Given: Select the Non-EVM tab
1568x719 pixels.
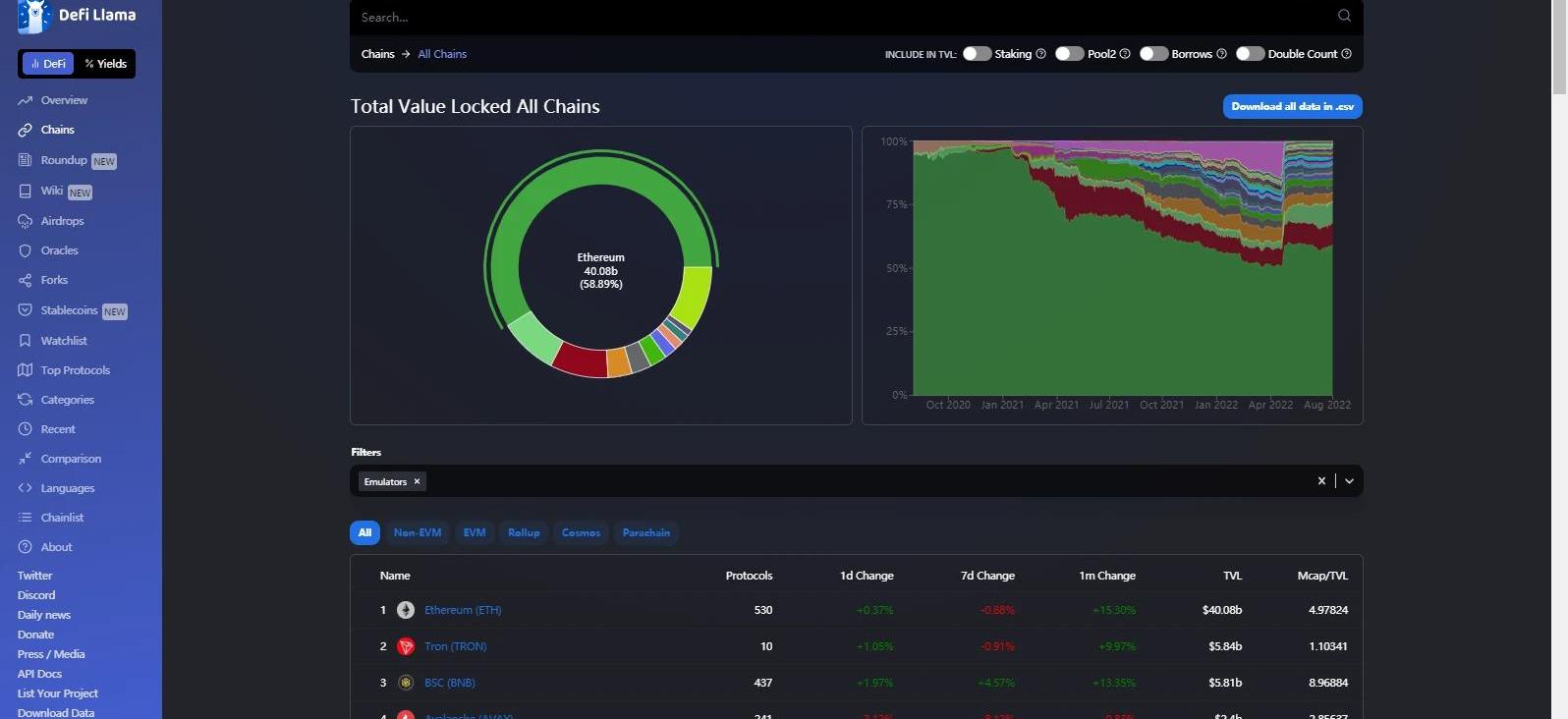Looking at the screenshot, I should [418, 532].
